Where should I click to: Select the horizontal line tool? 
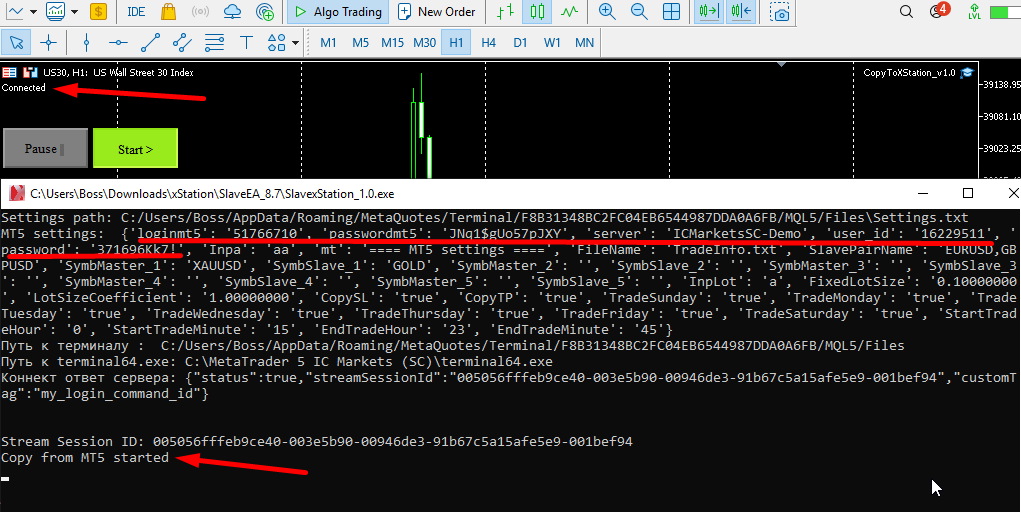tap(118, 42)
